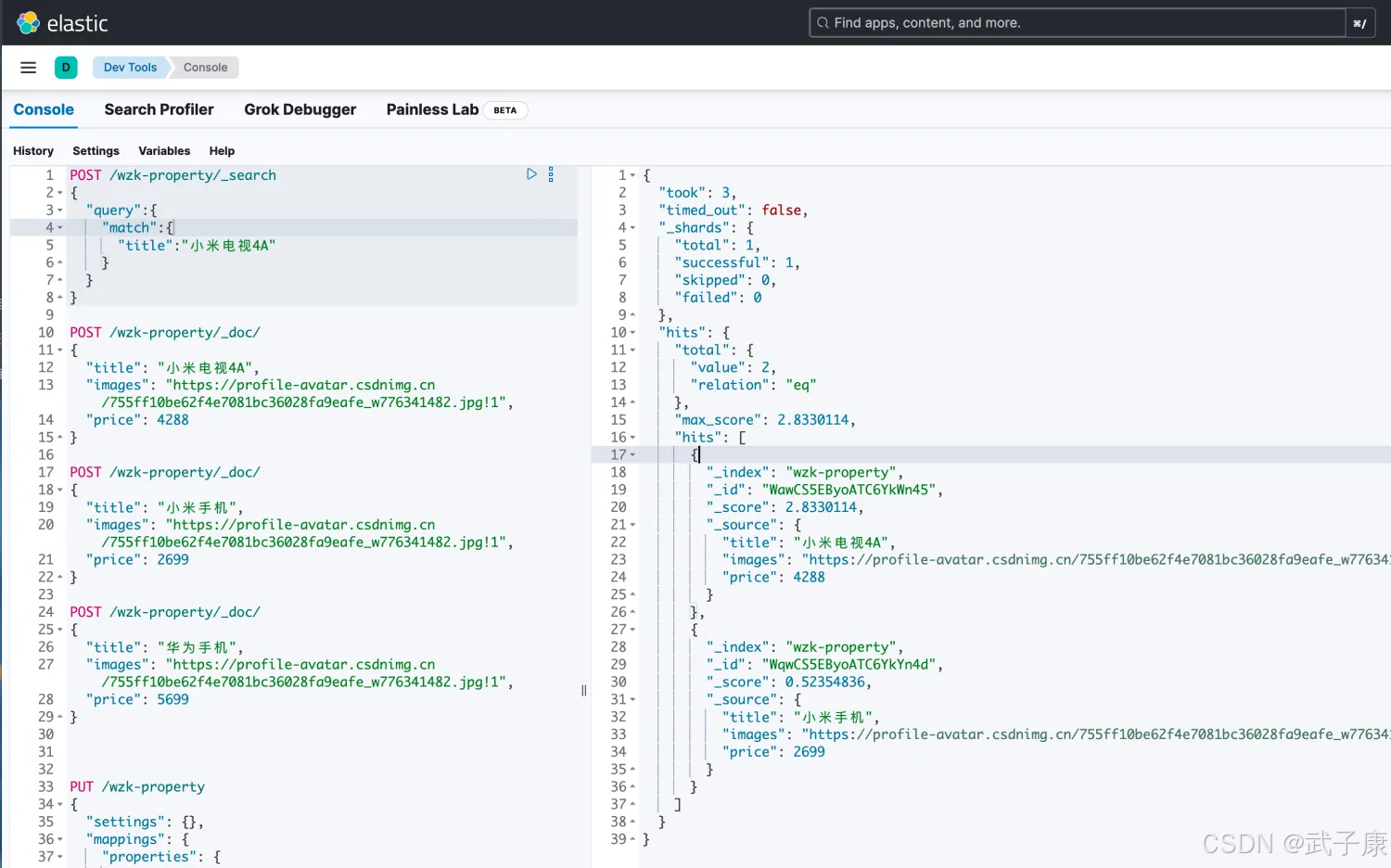The height and width of the screenshot is (868, 1391).
Task: Open the hamburger navigation menu
Action: [28, 68]
